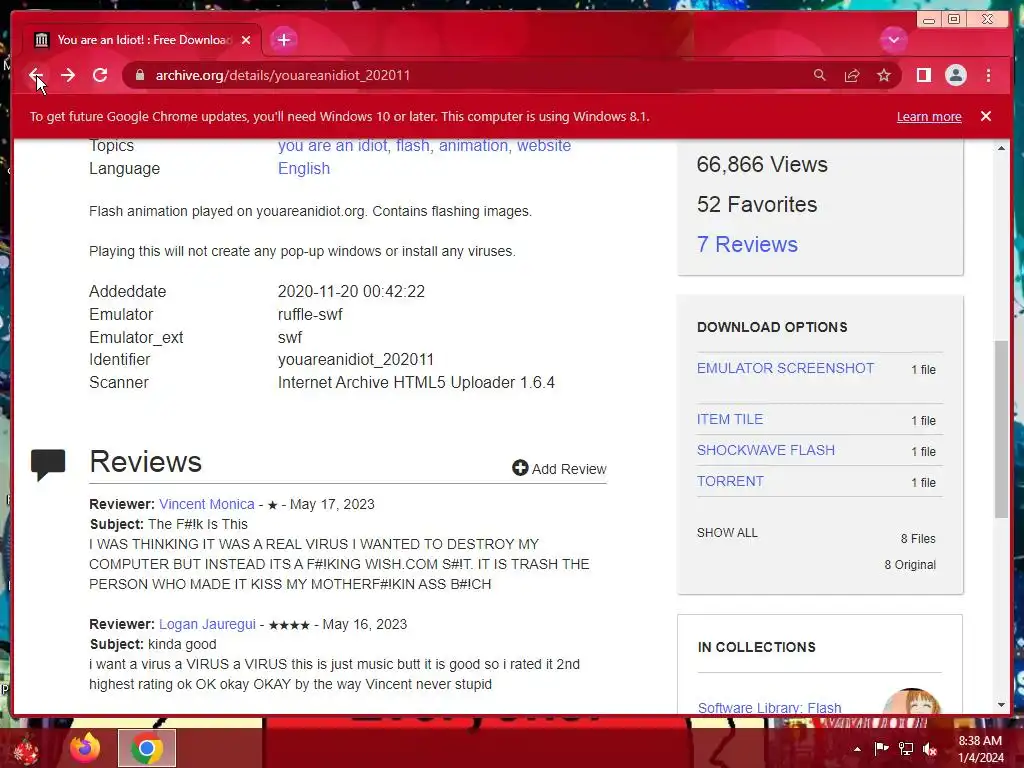Click the '8 Files' count text
The height and width of the screenshot is (768, 1024).
(x=918, y=539)
